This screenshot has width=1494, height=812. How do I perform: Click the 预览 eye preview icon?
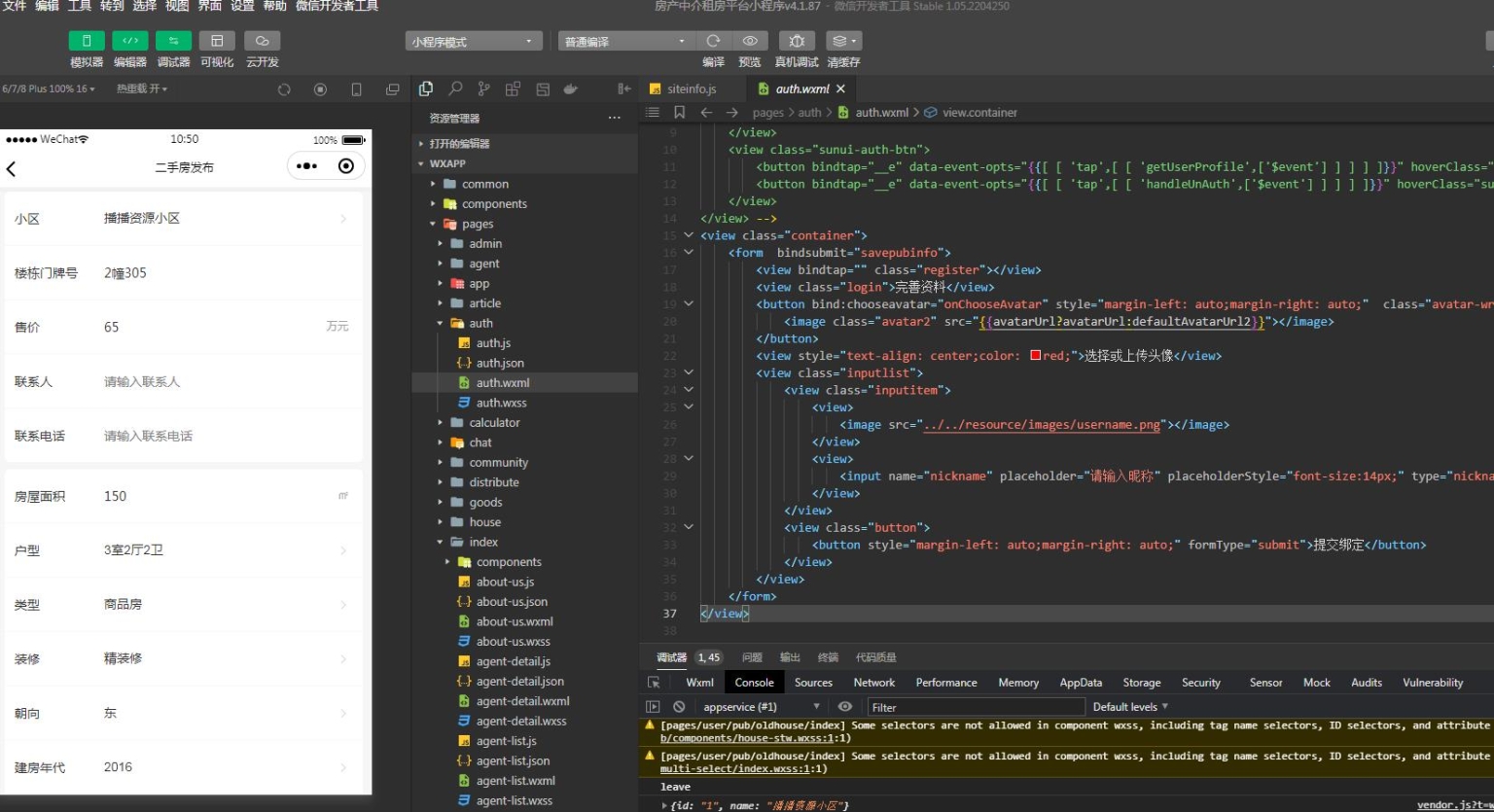(750, 41)
